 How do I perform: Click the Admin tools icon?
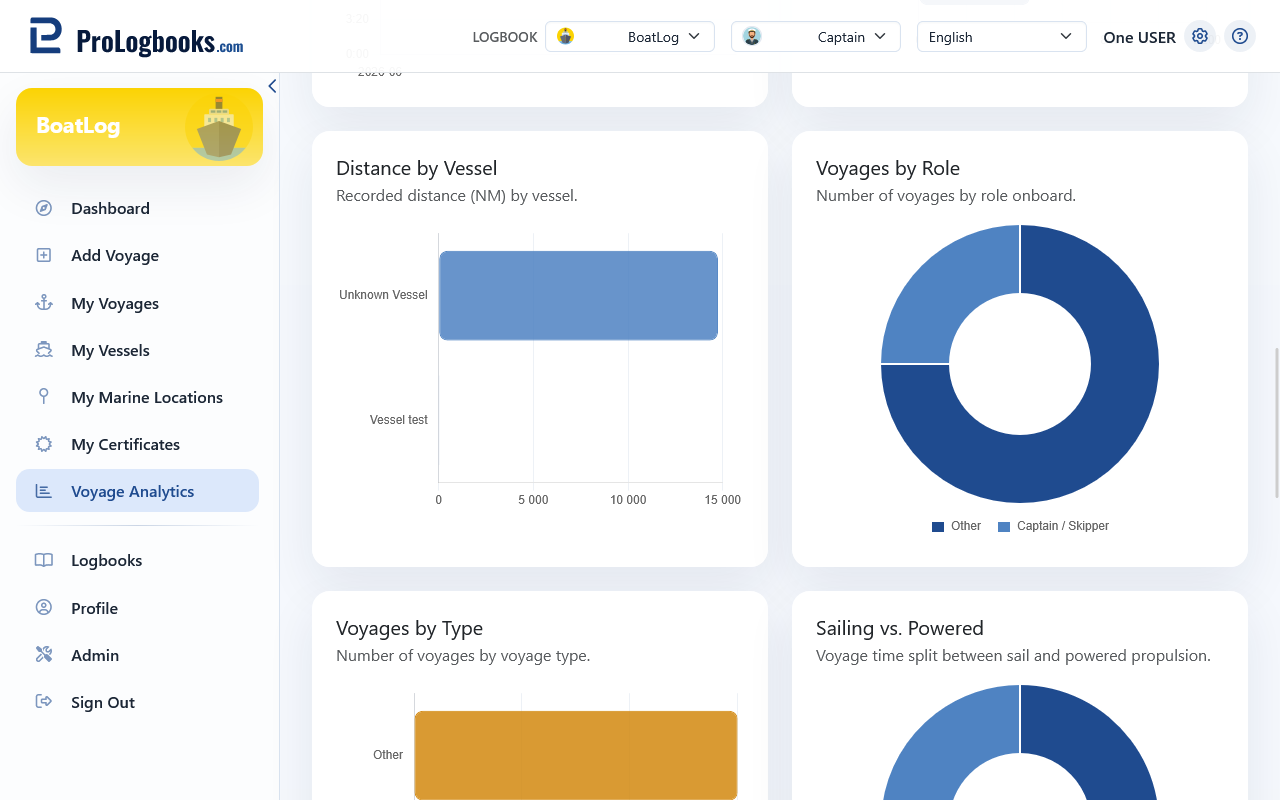44,655
